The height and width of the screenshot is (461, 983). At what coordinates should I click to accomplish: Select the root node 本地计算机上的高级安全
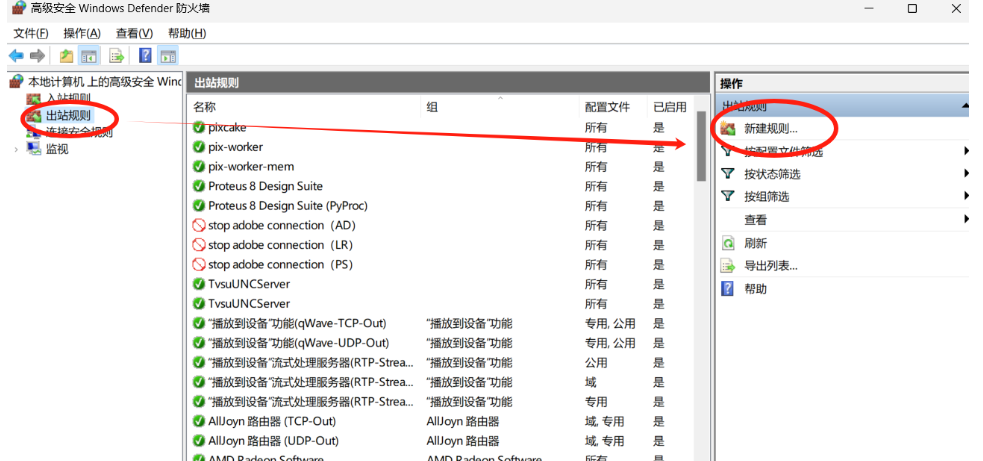[x=105, y=82]
